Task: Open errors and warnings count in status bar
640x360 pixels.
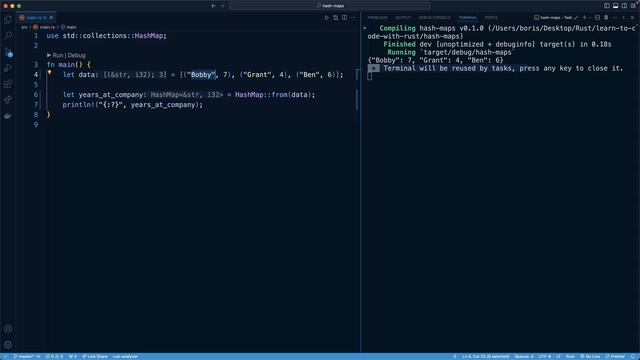Action: tap(54, 356)
